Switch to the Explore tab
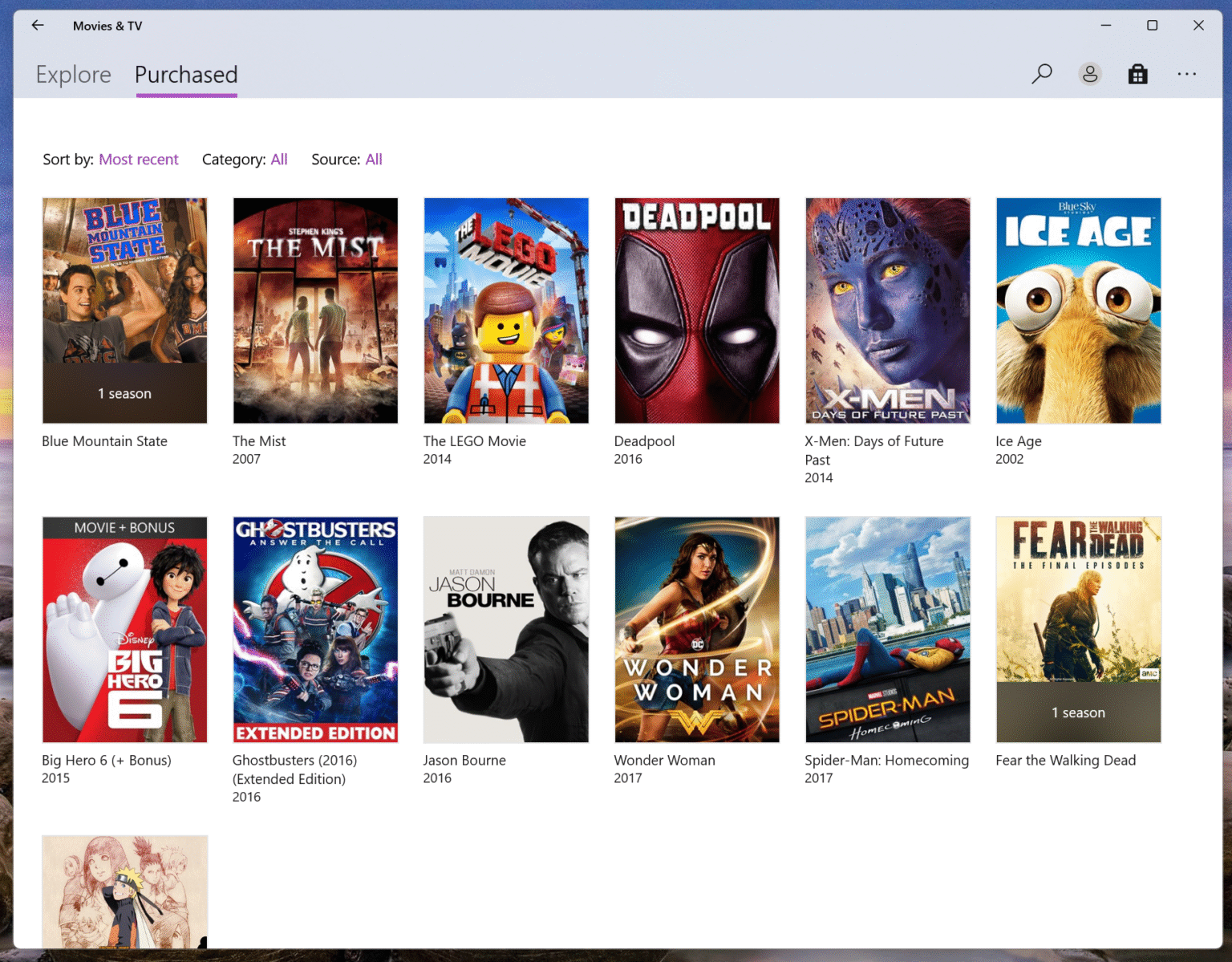The image size is (1232, 962). [73, 74]
